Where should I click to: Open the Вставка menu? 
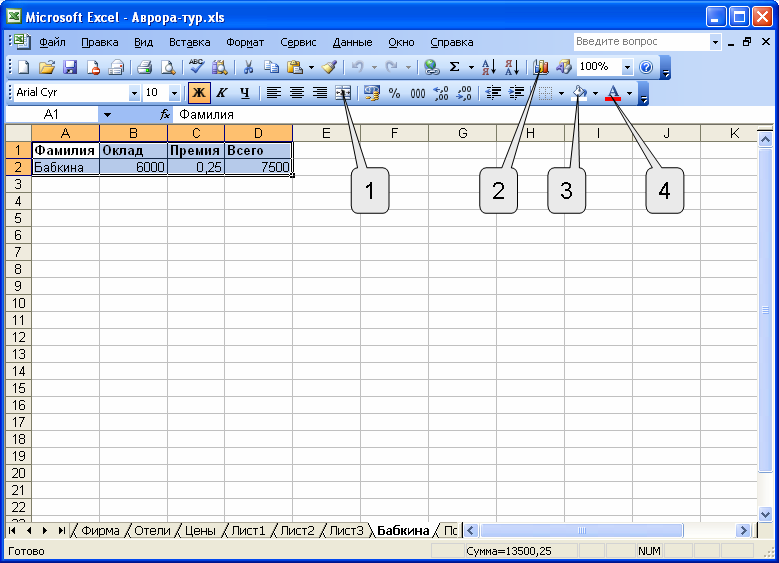[189, 42]
